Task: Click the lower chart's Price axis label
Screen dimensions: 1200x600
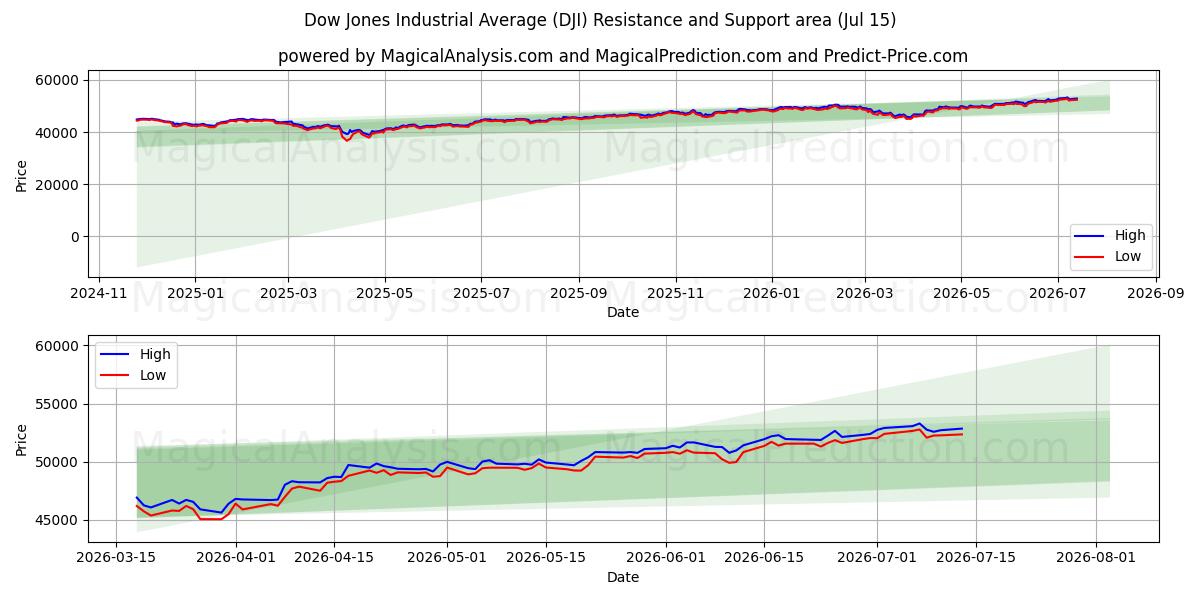Action: coord(21,439)
